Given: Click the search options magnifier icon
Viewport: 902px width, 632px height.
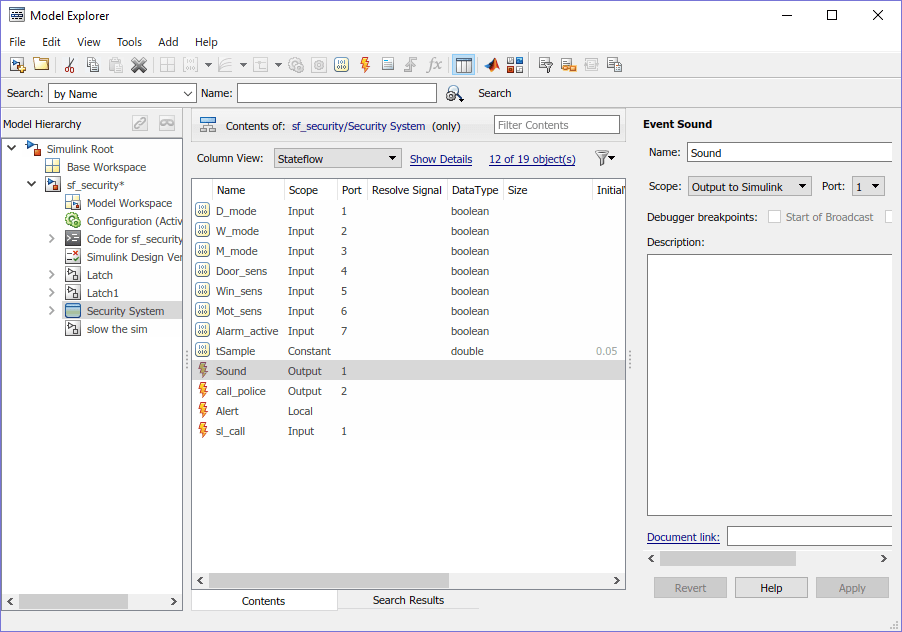Looking at the screenshot, I should click(x=455, y=94).
